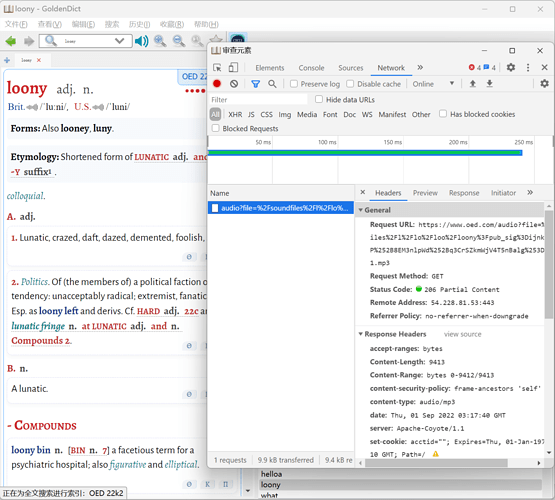The height and width of the screenshot is (500, 555).
Task: Click view source next to Response Headers
Action: tap(463, 334)
